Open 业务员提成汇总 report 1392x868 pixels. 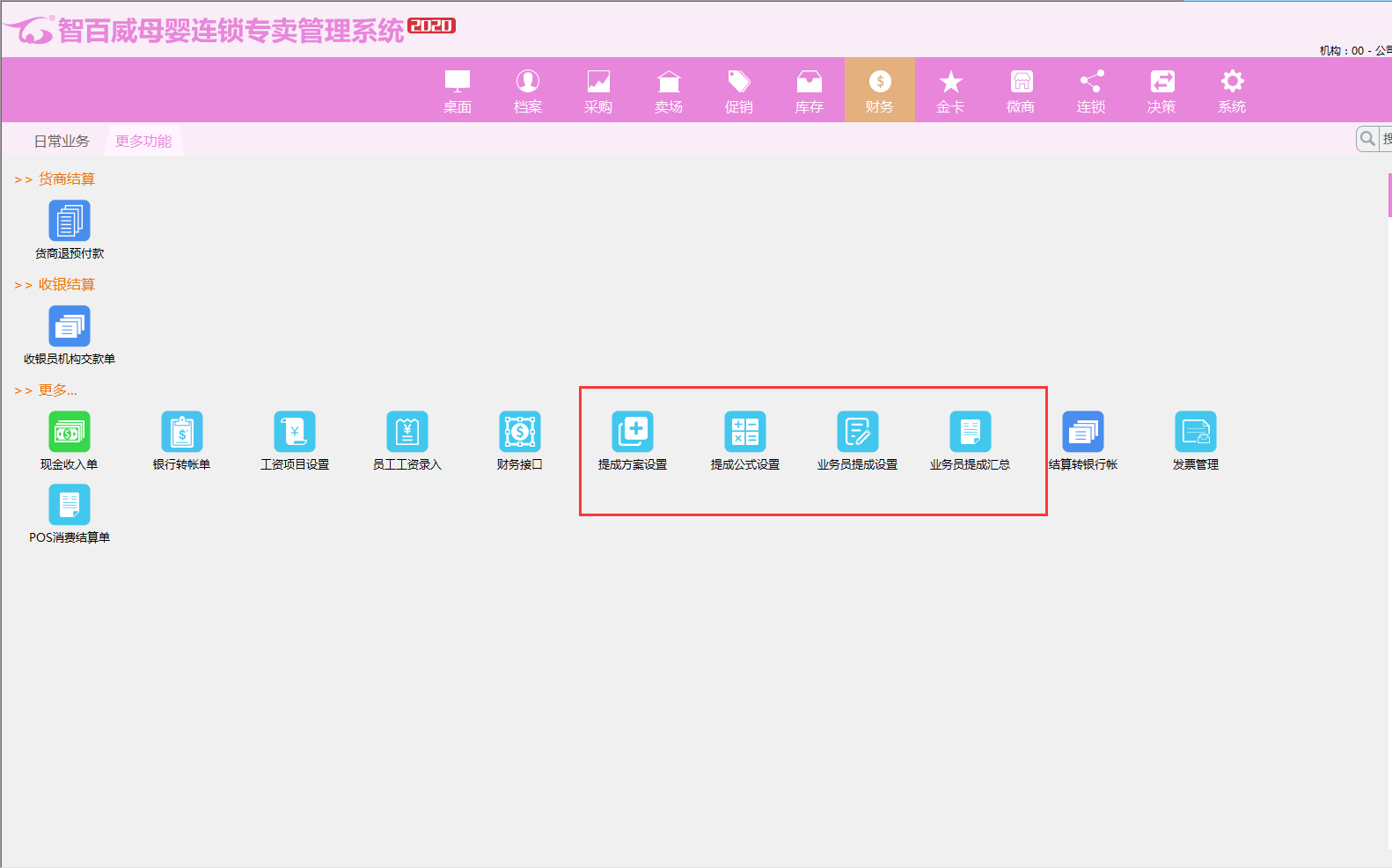click(x=971, y=432)
